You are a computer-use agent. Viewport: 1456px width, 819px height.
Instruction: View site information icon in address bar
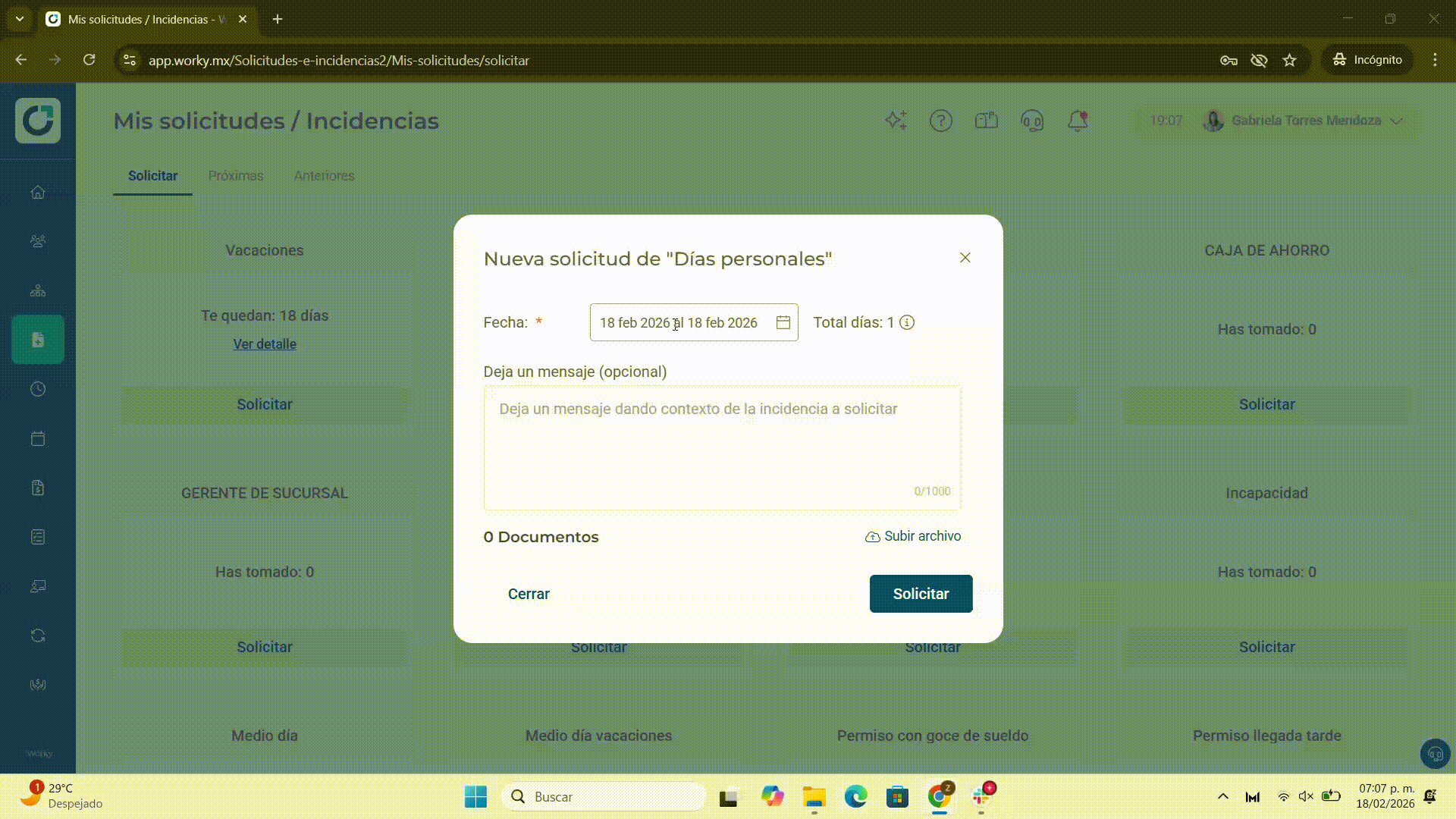[x=130, y=60]
